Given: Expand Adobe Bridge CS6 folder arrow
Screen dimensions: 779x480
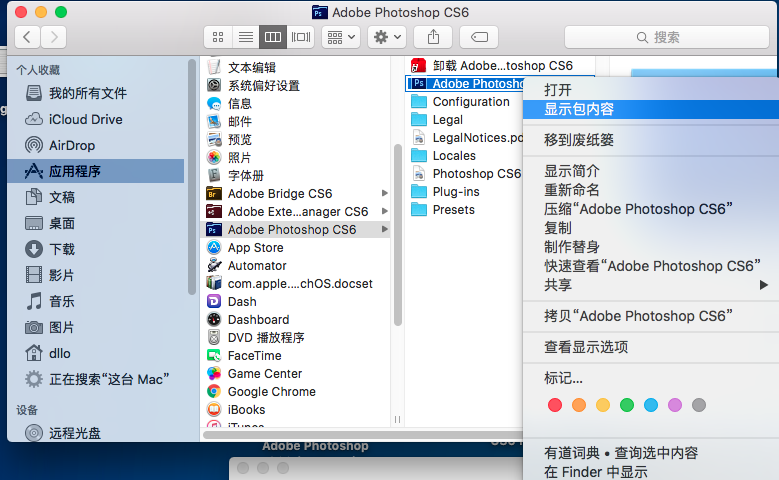Looking at the screenshot, I should pos(385,193).
